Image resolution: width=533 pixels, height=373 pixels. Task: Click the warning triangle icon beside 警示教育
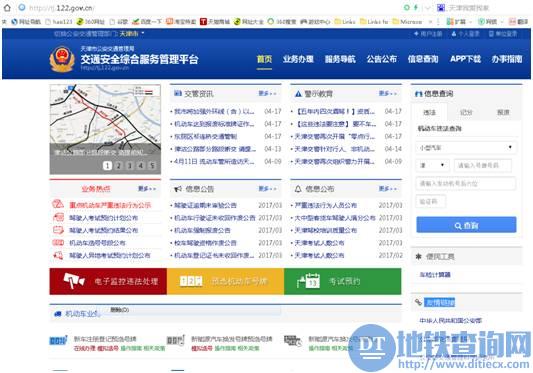point(298,94)
